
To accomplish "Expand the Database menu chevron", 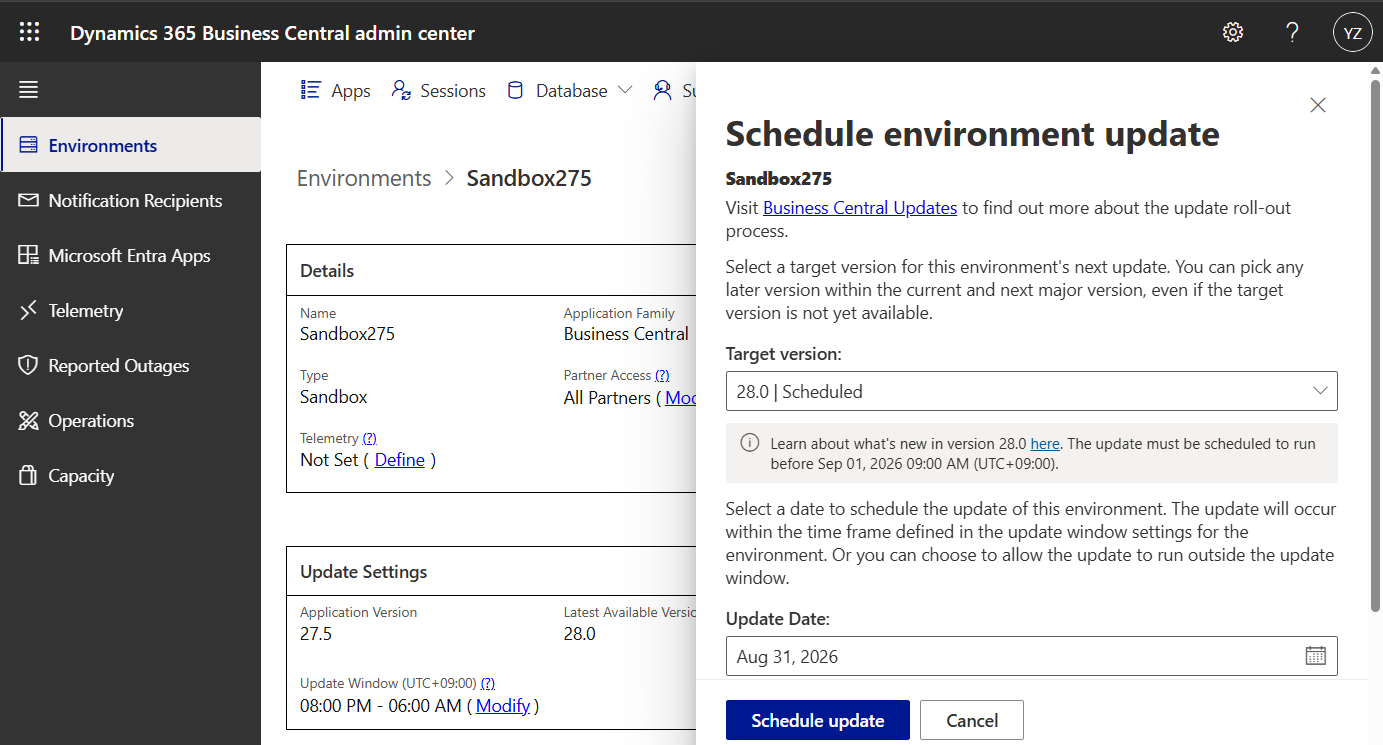I will pos(627,89).
